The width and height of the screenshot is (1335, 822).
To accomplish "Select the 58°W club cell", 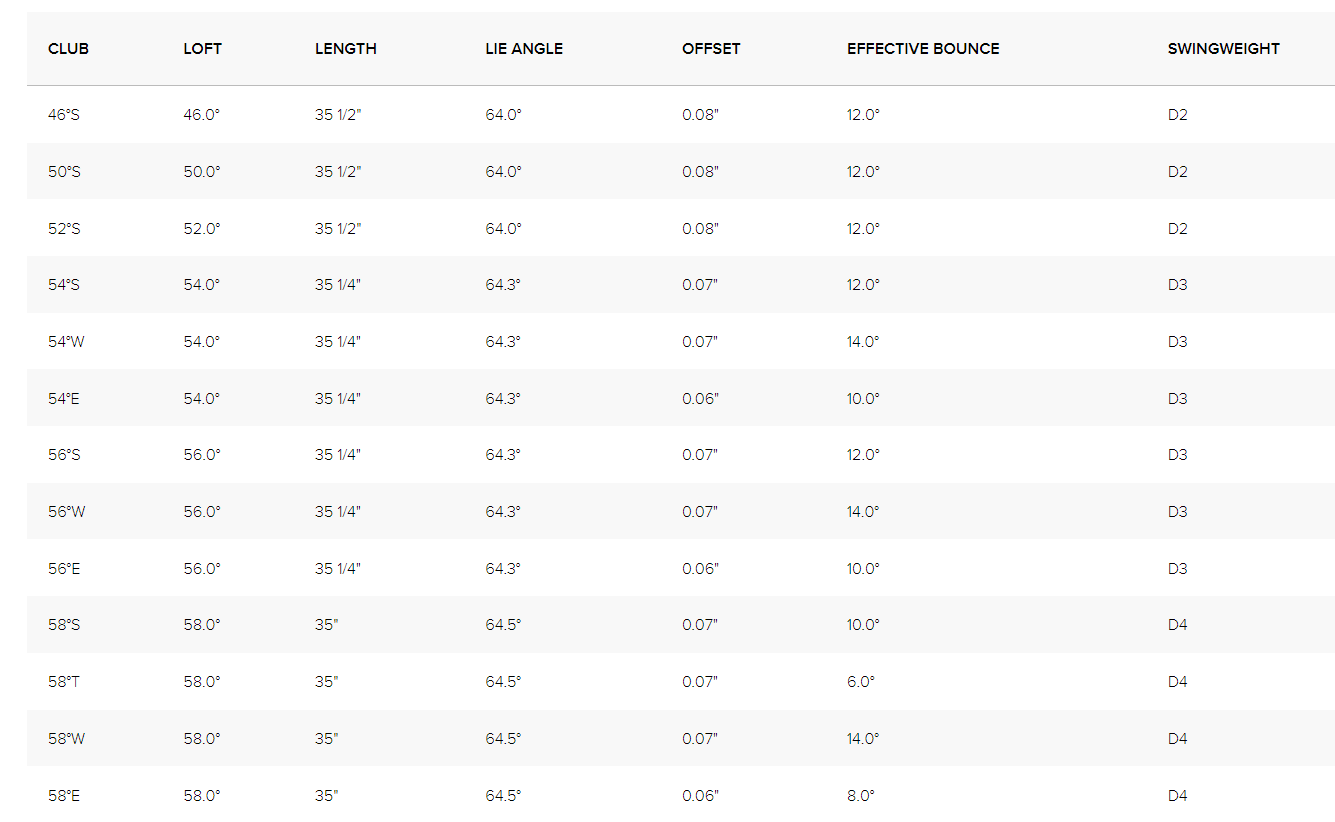I will (x=66, y=739).
